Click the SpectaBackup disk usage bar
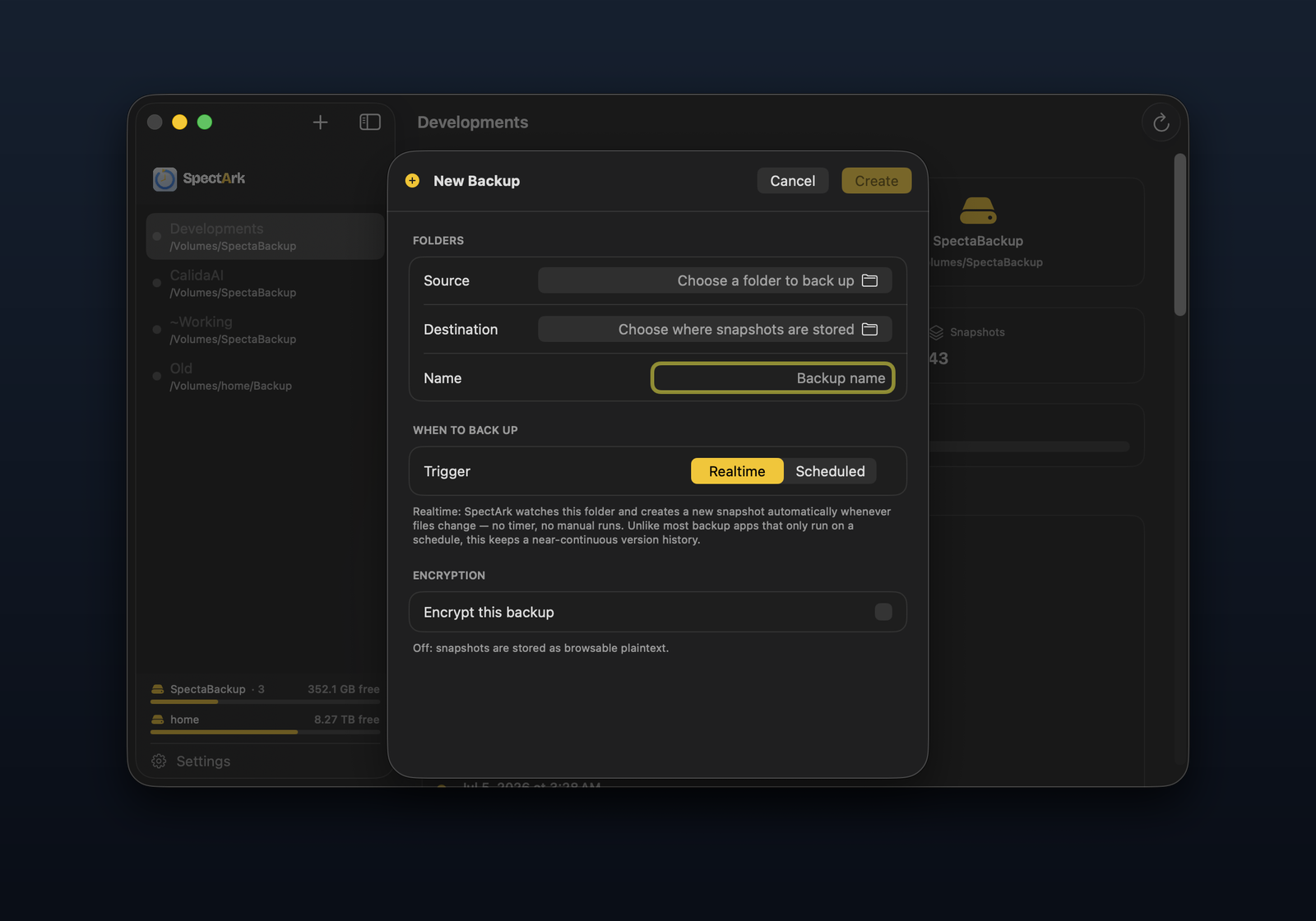Screen dimensions: 1316x921 click(265, 701)
